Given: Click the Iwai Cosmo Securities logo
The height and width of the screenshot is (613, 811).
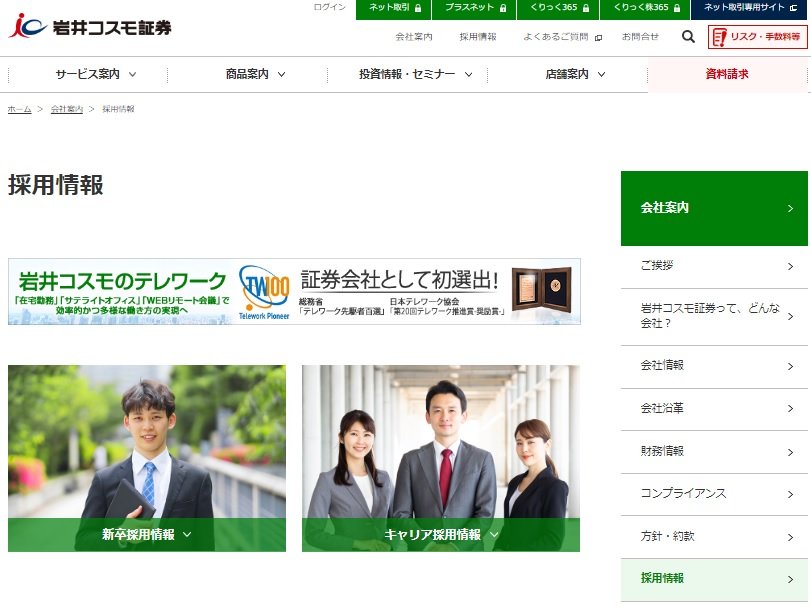Looking at the screenshot, I should point(90,26).
